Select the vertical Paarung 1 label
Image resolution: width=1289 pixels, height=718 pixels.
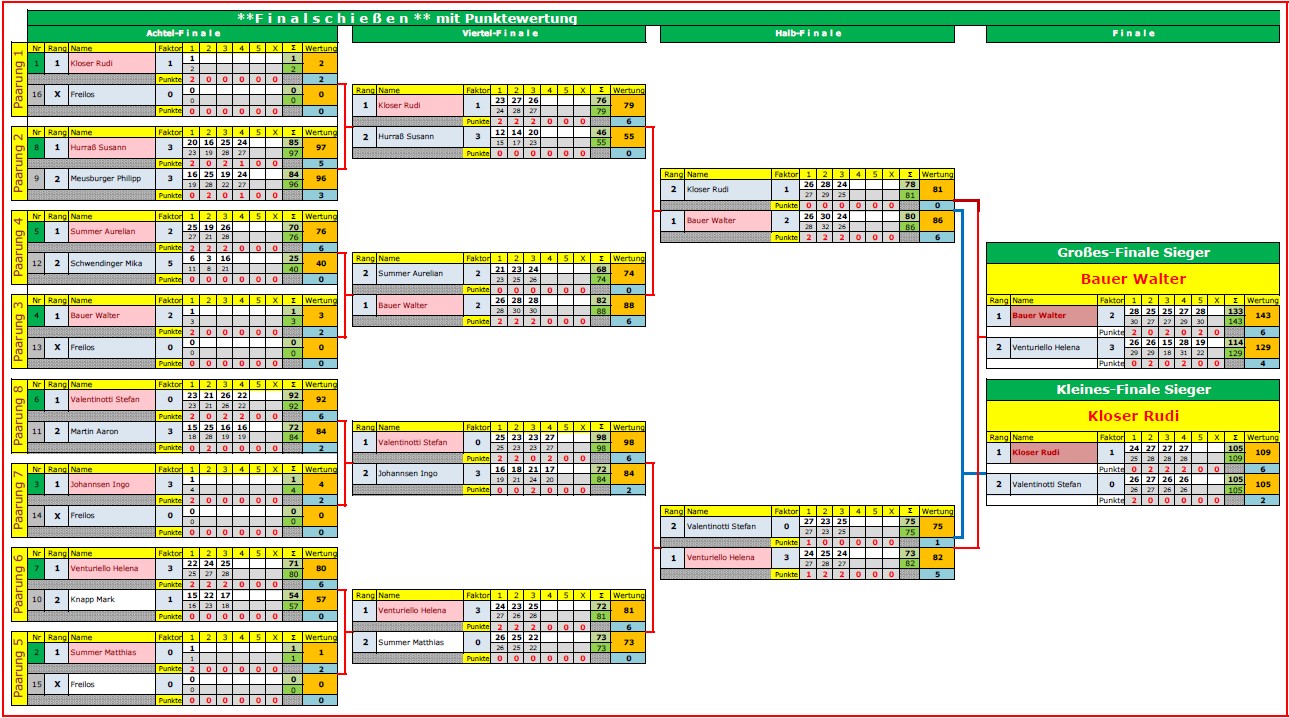click(18, 78)
